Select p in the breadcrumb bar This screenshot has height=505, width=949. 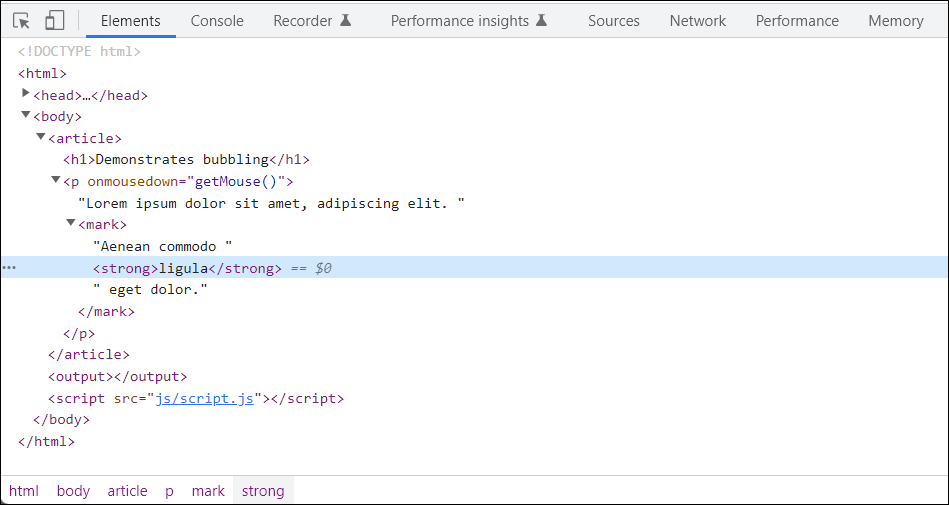pos(169,490)
